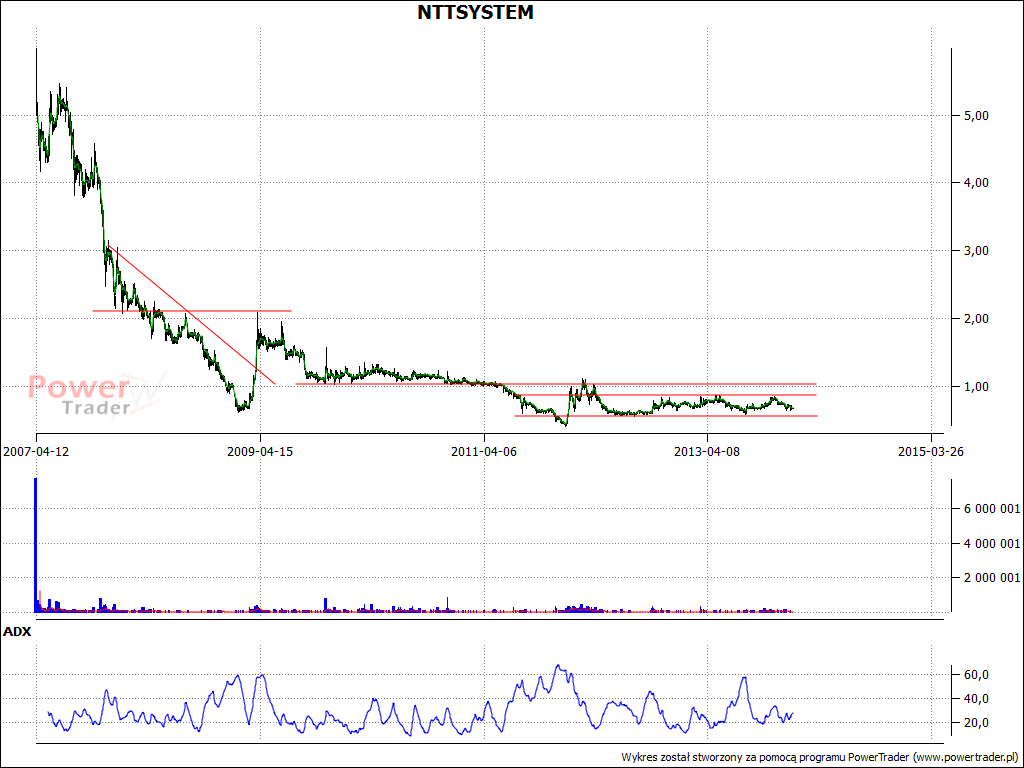
Task: Click the PowerTrader footer credit text
Action: click(820, 758)
